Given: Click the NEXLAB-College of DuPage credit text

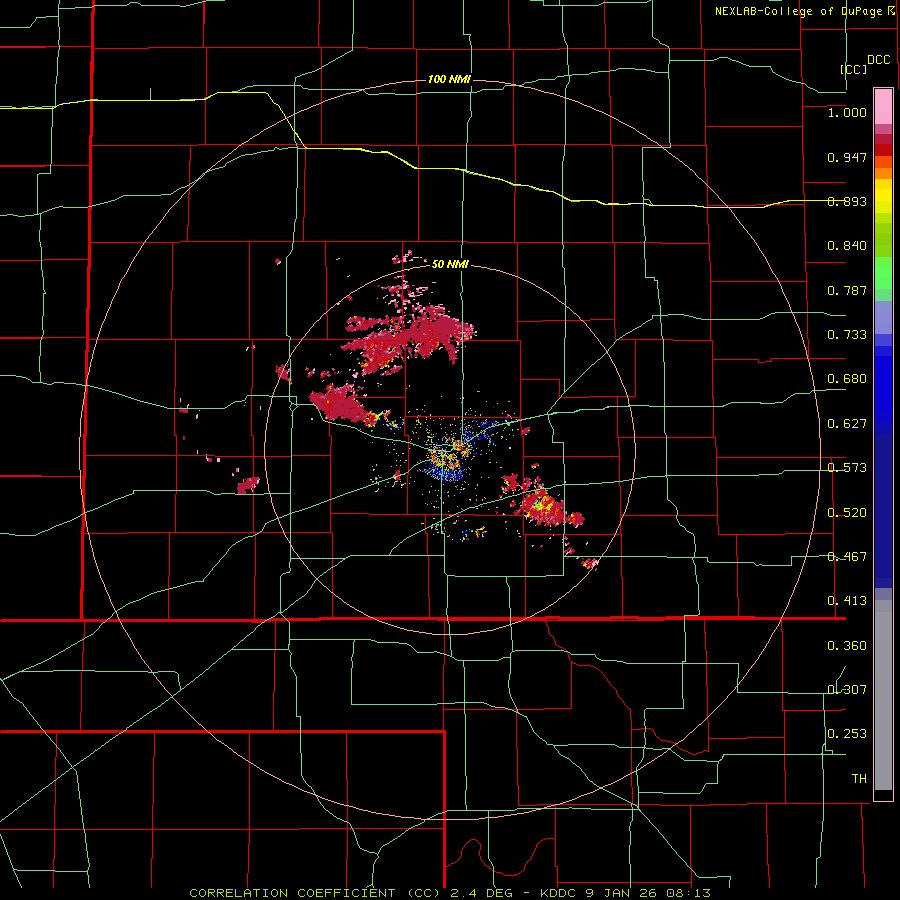Looking at the screenshot, I should [801, 11].
